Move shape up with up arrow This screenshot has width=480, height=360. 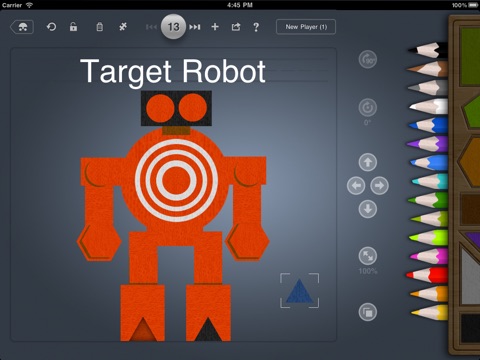click(368, 162)
